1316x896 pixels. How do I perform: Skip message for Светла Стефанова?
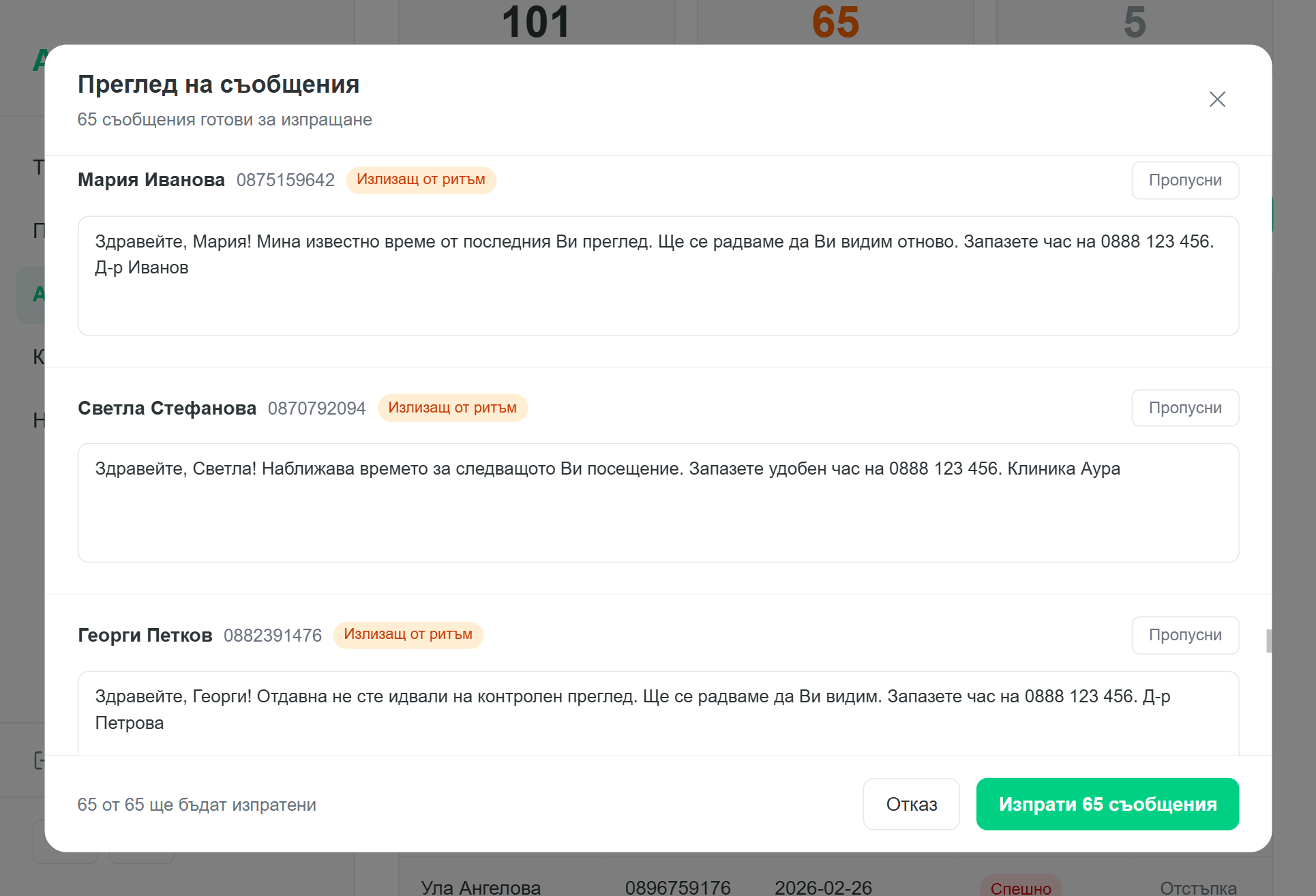[x=1185, y=408]
